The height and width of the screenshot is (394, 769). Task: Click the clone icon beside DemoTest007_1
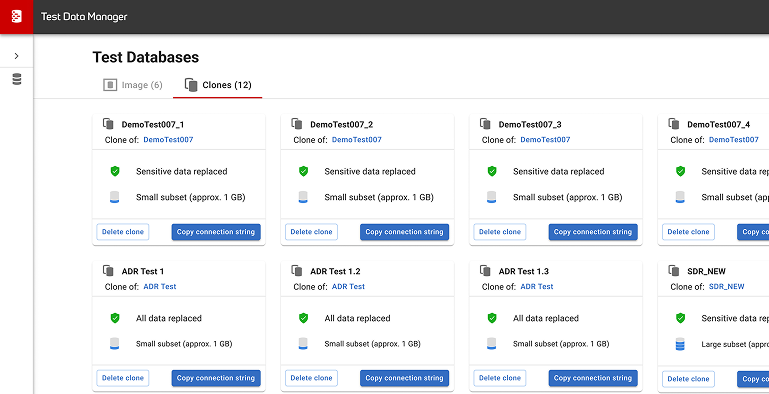coord(108,124)
